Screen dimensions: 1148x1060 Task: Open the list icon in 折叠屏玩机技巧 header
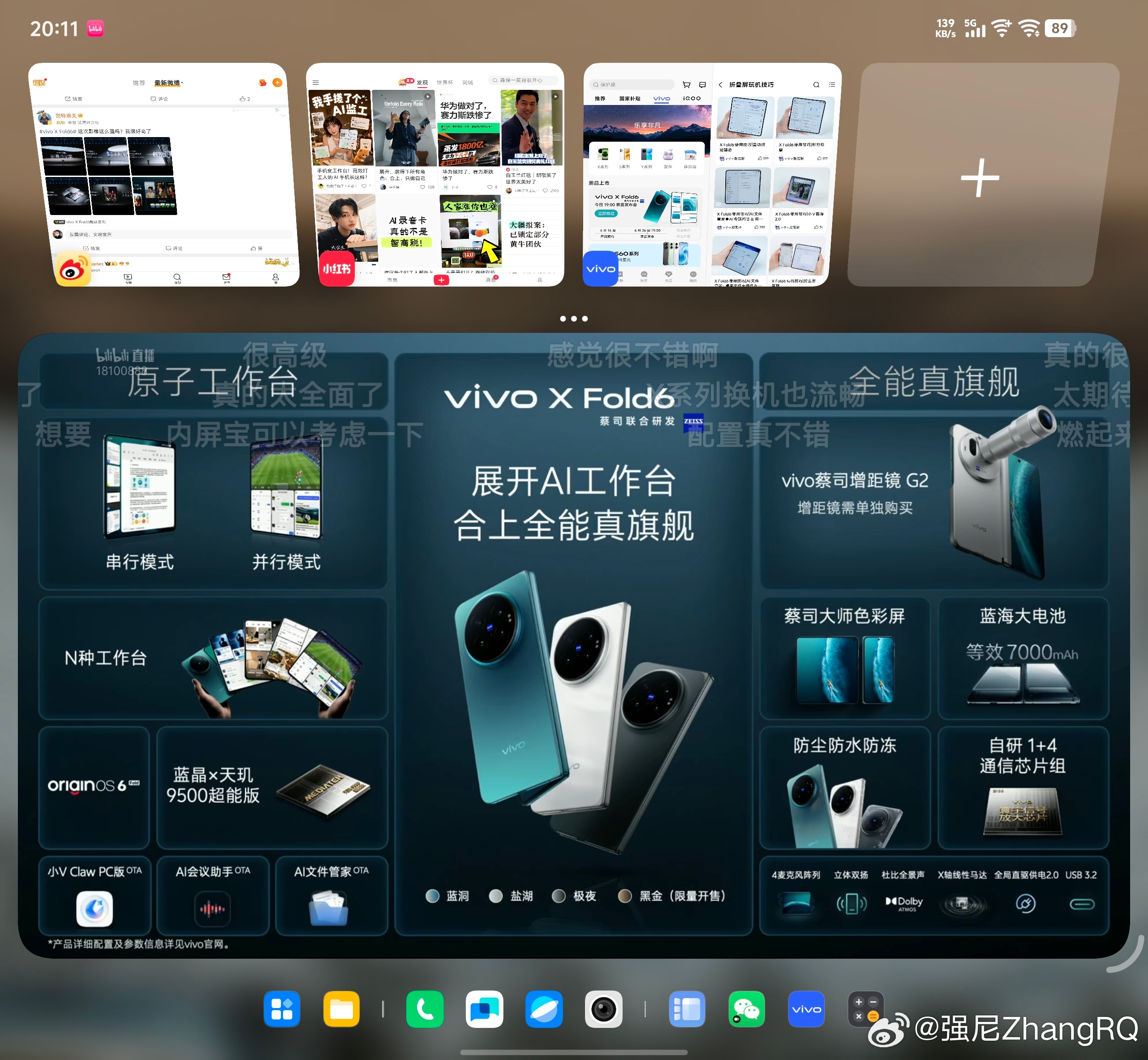(x=832, y=84)
